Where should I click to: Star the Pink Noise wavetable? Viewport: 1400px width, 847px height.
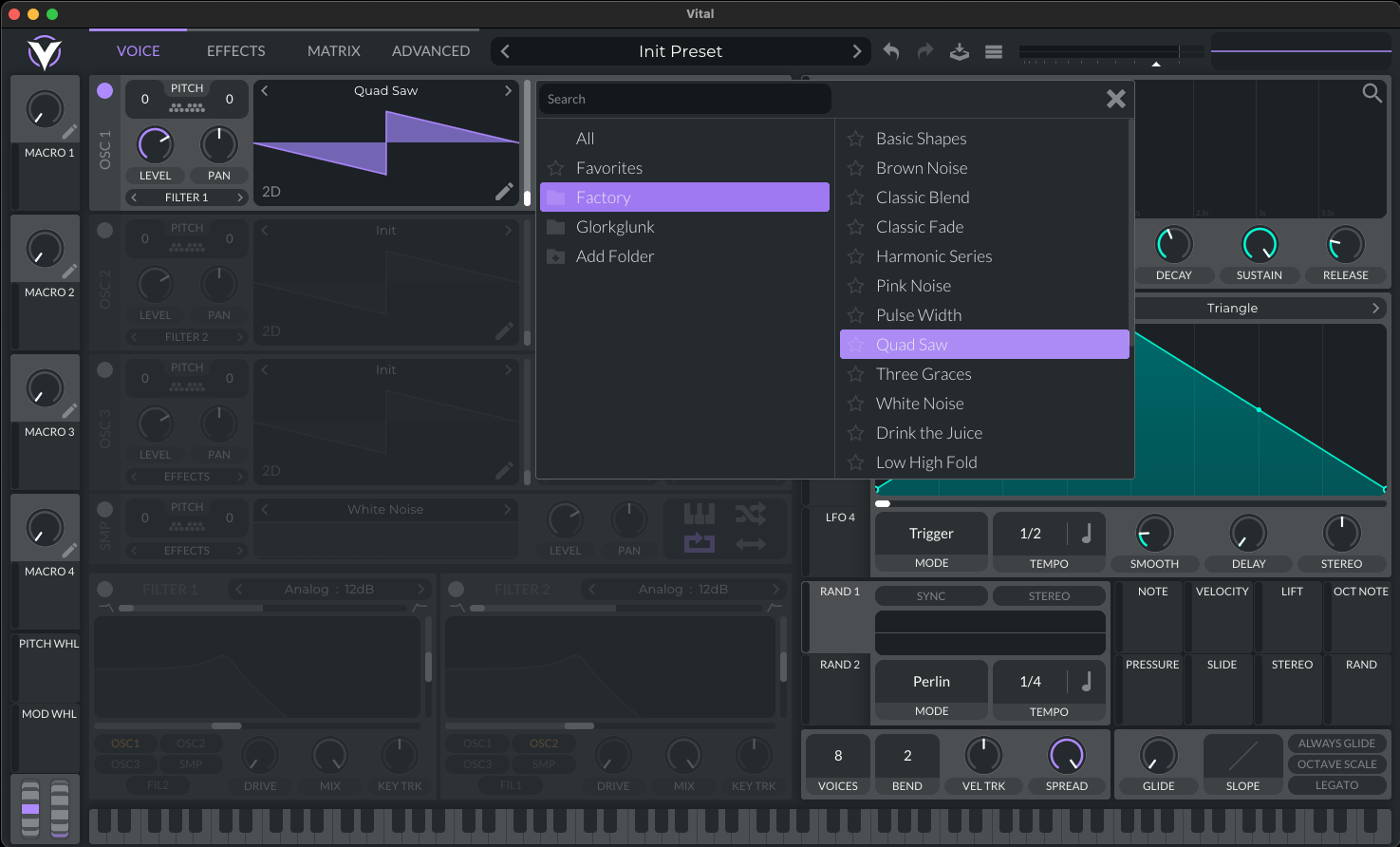tap(855, 286)
